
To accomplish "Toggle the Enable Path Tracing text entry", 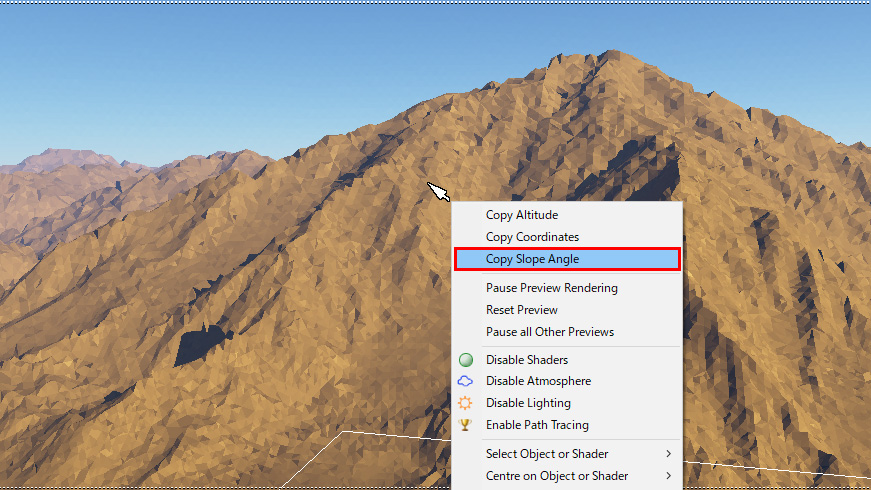I will pos(537,425).
